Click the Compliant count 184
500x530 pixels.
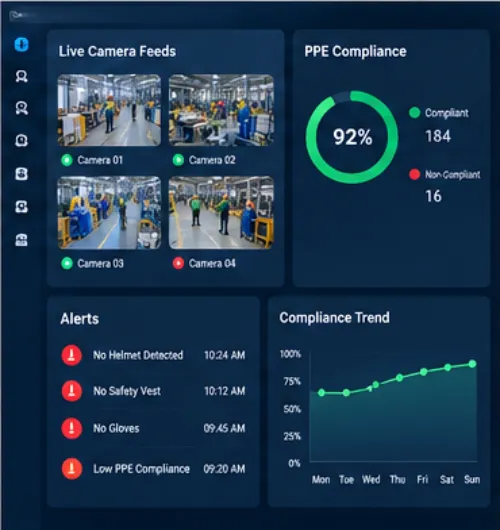438,136
